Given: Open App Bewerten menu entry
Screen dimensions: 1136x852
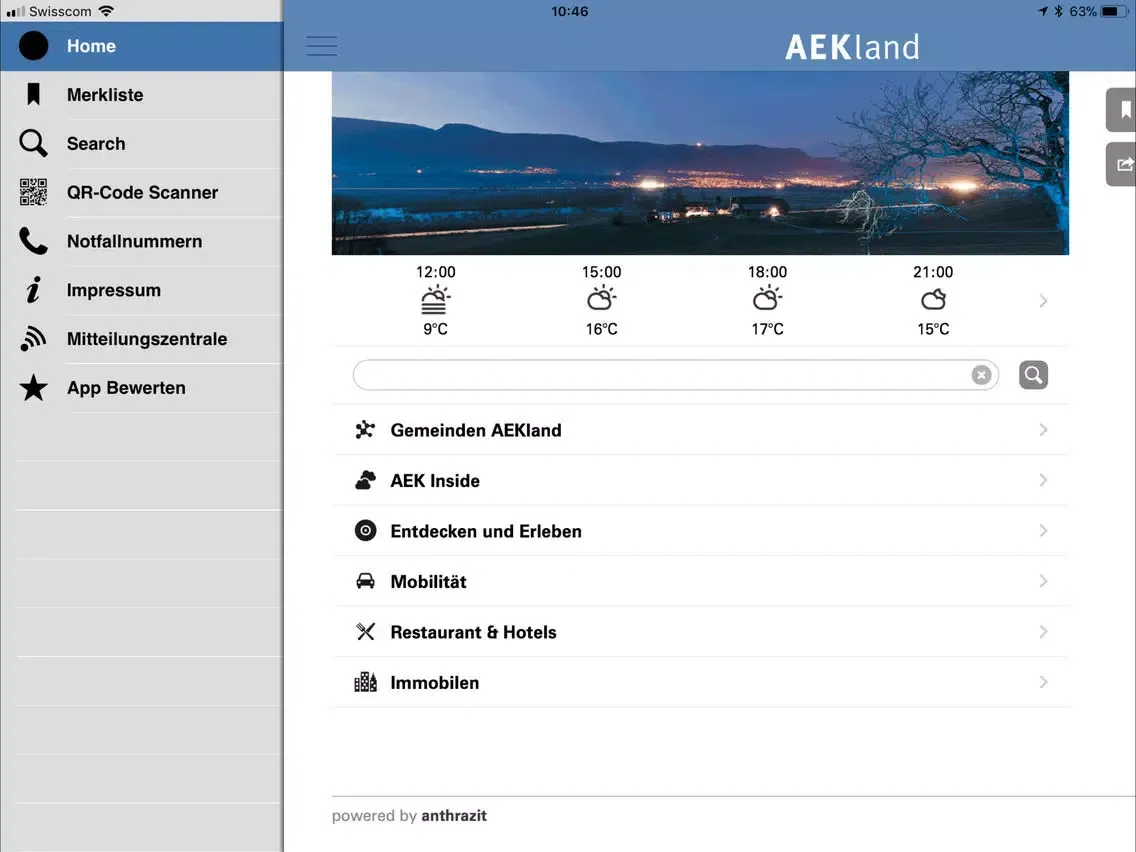Looking at the screenshot, I should coord(141,388).
